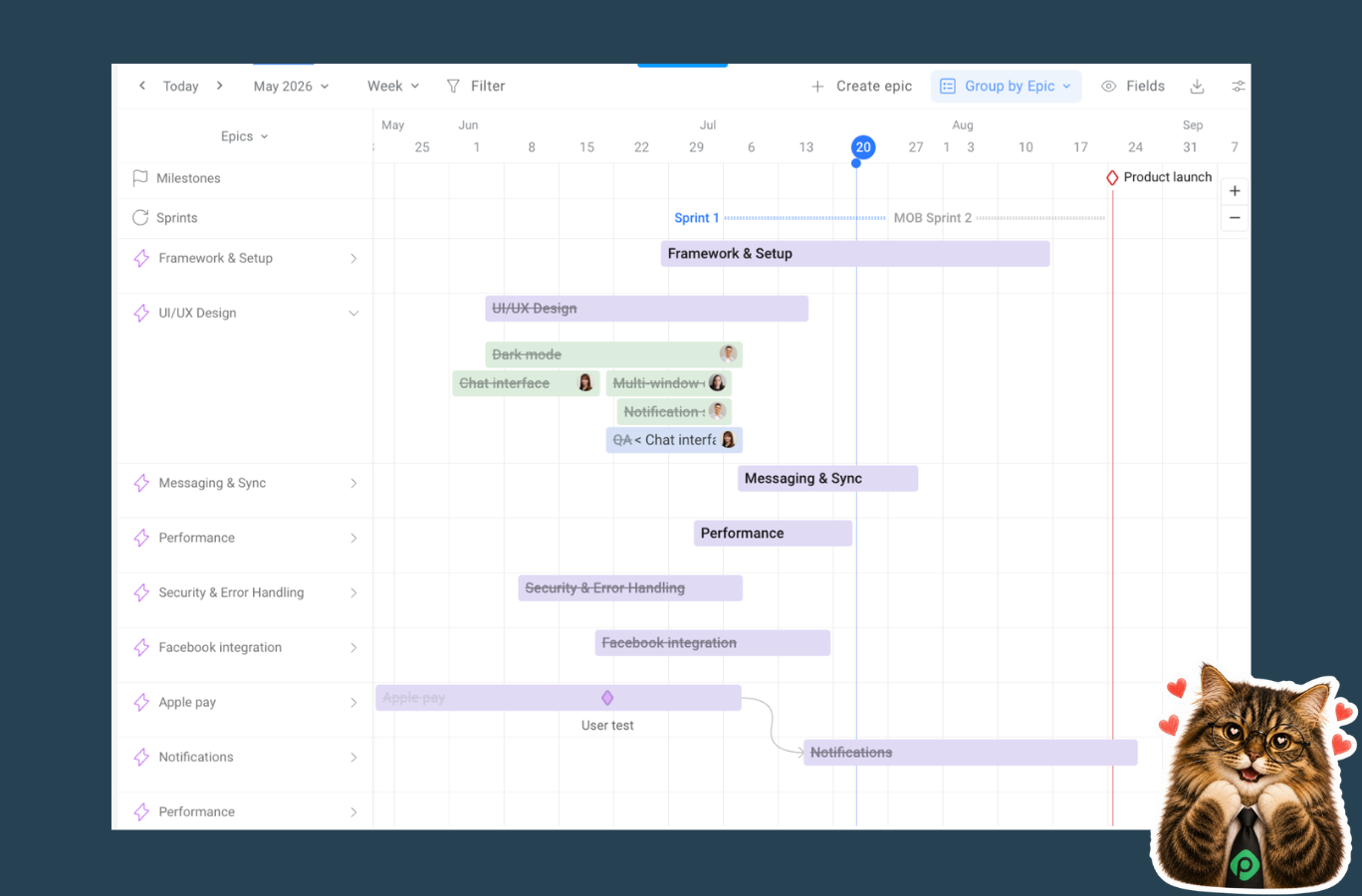
Task: Go to the next time period arrow
Action: coord(220,86)
